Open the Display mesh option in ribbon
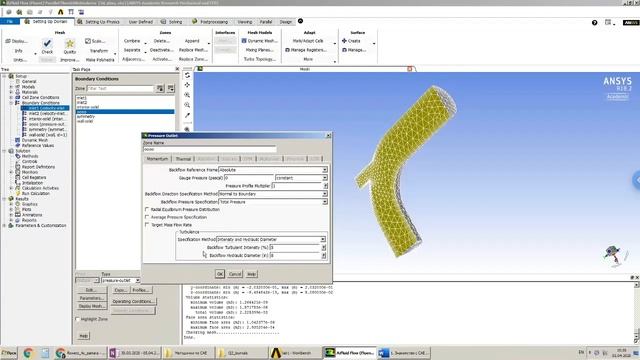This screenshot has width=640, height=360. click(x=17, y=41)
